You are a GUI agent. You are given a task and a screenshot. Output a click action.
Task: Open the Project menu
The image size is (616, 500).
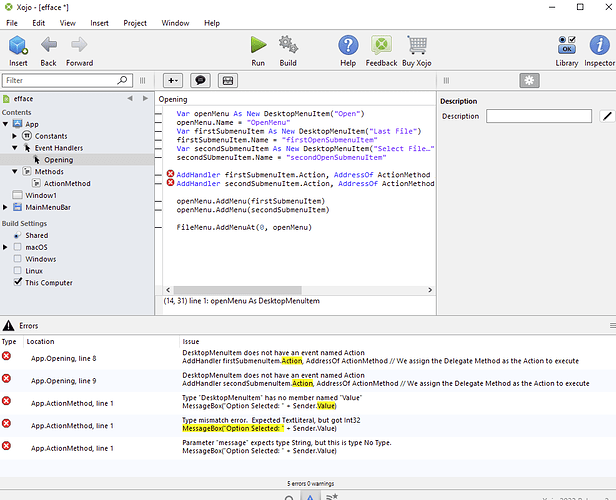[x=135, y=23]
